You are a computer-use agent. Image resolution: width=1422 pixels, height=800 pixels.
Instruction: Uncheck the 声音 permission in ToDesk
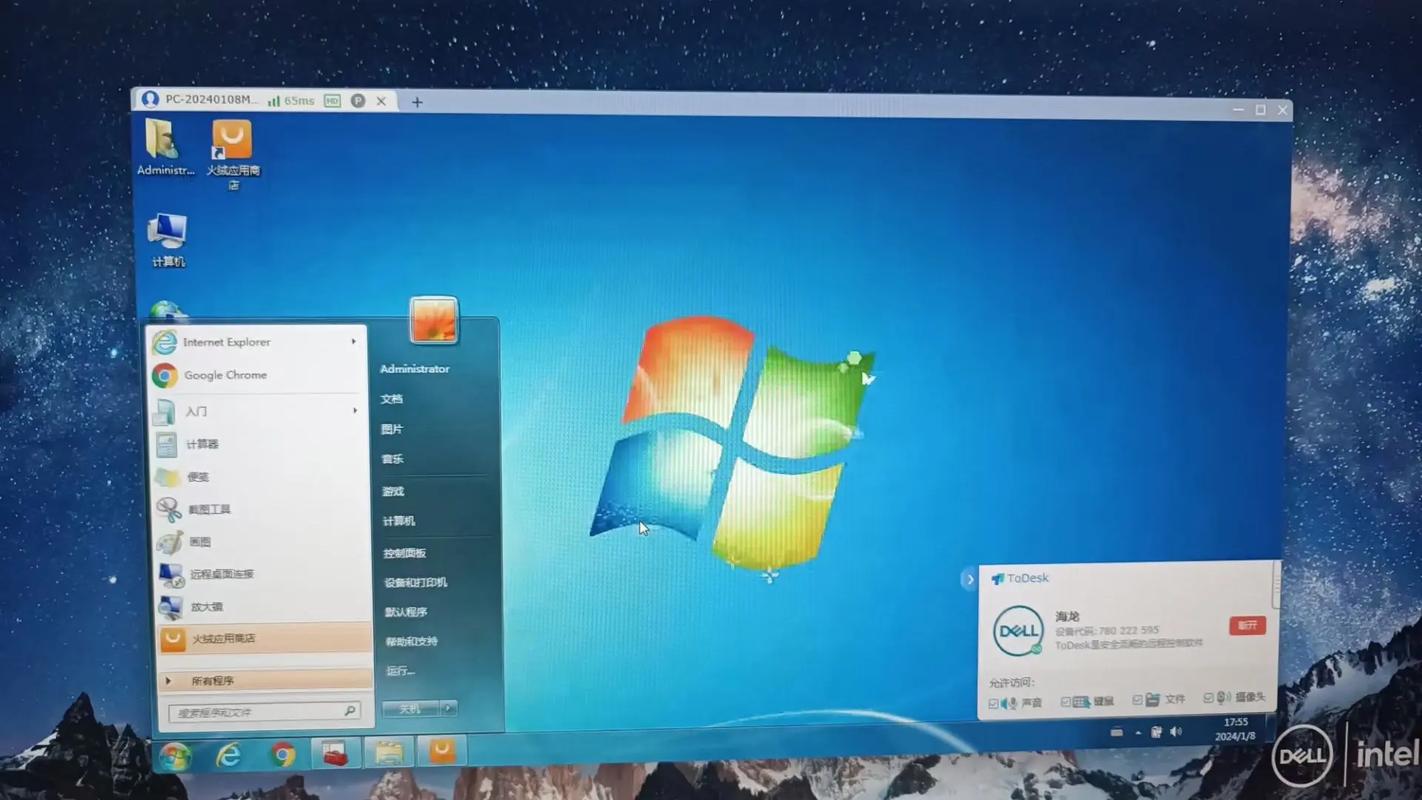pyautogui.click(x=994, y=702)
